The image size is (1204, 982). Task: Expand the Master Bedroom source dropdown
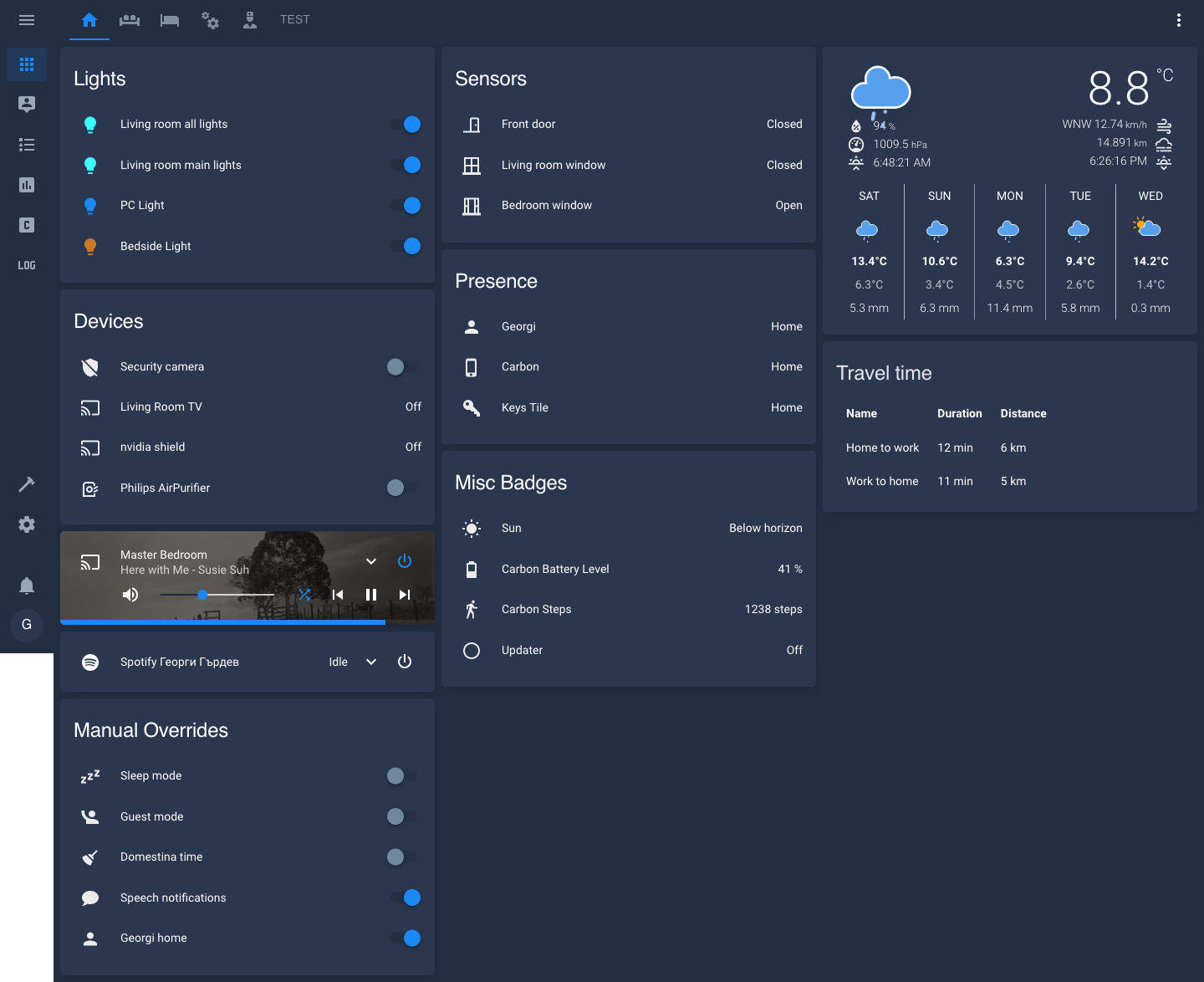[x=371, y=561]
